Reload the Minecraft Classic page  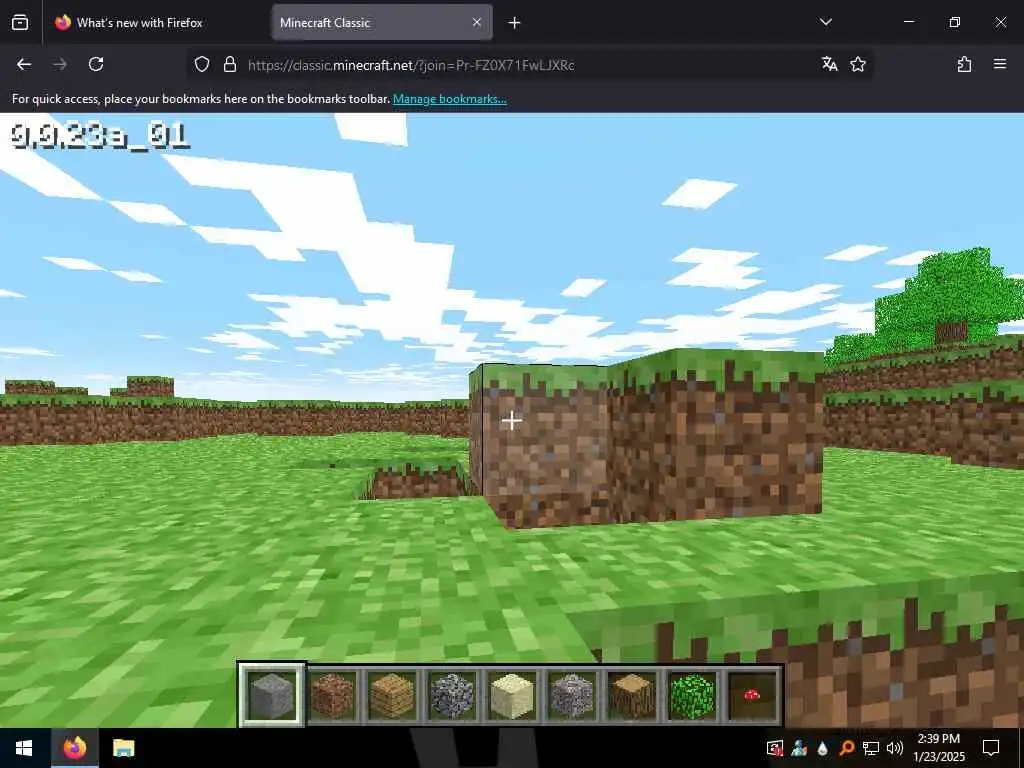point(96,64)
